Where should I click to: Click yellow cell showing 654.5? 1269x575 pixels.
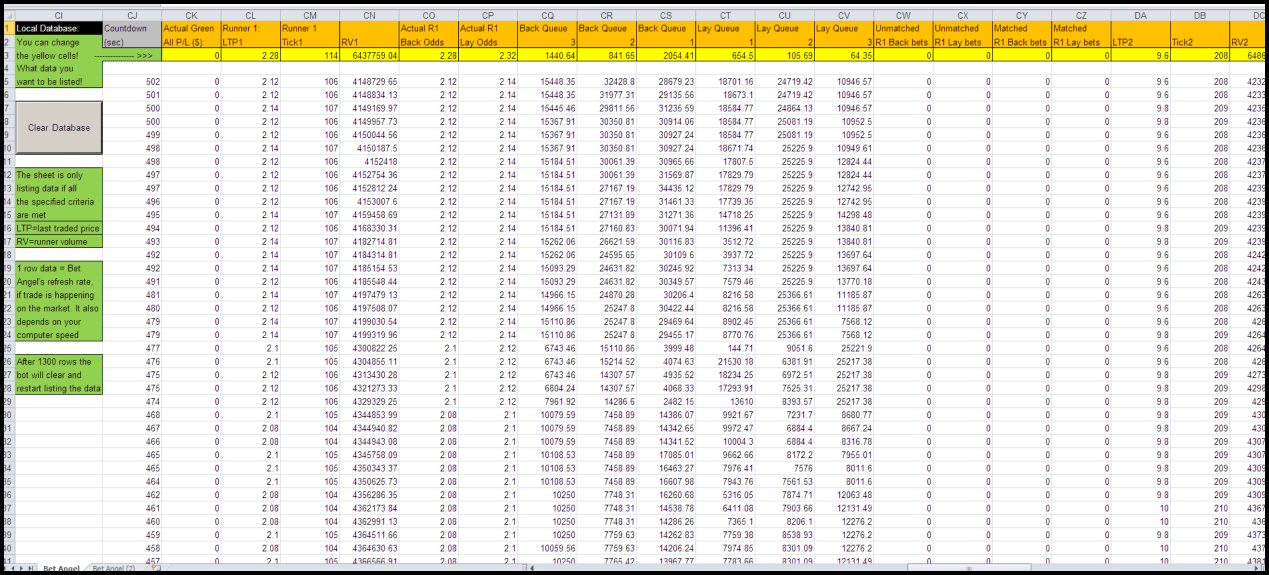click(x=725, y=56)
